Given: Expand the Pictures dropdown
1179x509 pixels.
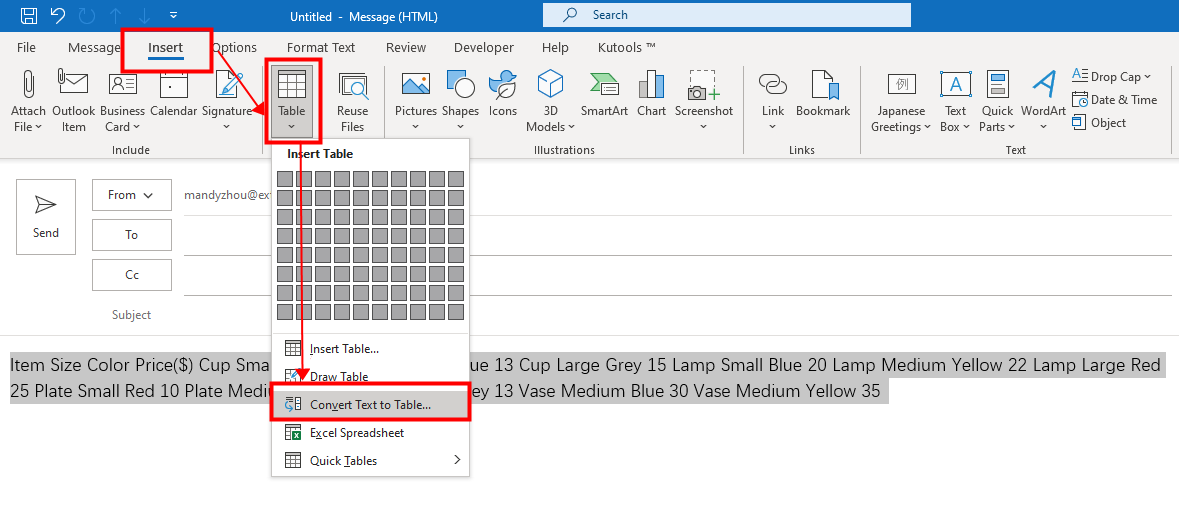Looking at the screenshot, I should pos(416,126).
